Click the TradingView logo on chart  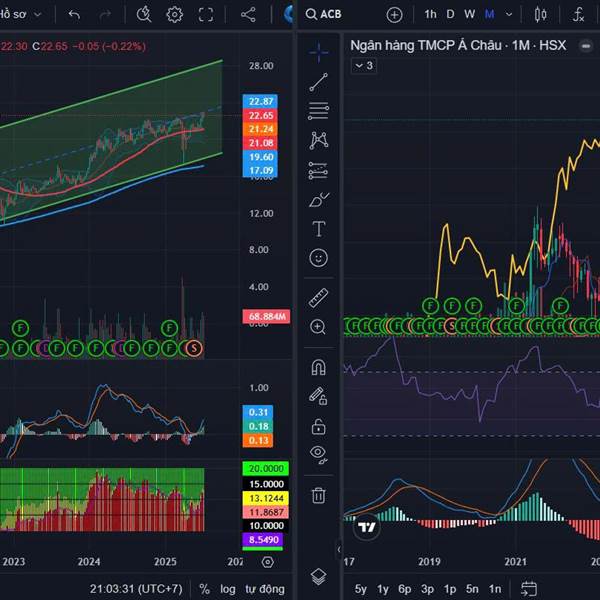[367, 528]
